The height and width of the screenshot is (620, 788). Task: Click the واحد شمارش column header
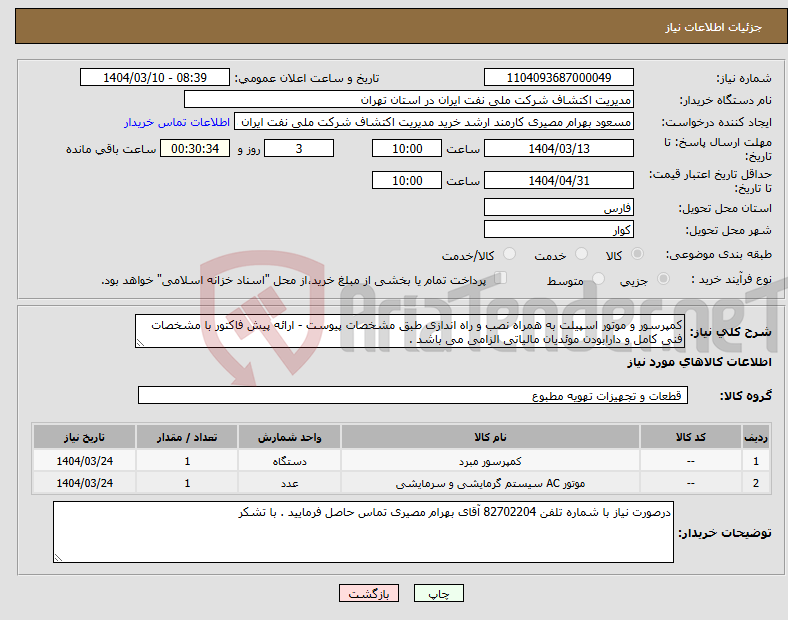click(x=289, y=437)
